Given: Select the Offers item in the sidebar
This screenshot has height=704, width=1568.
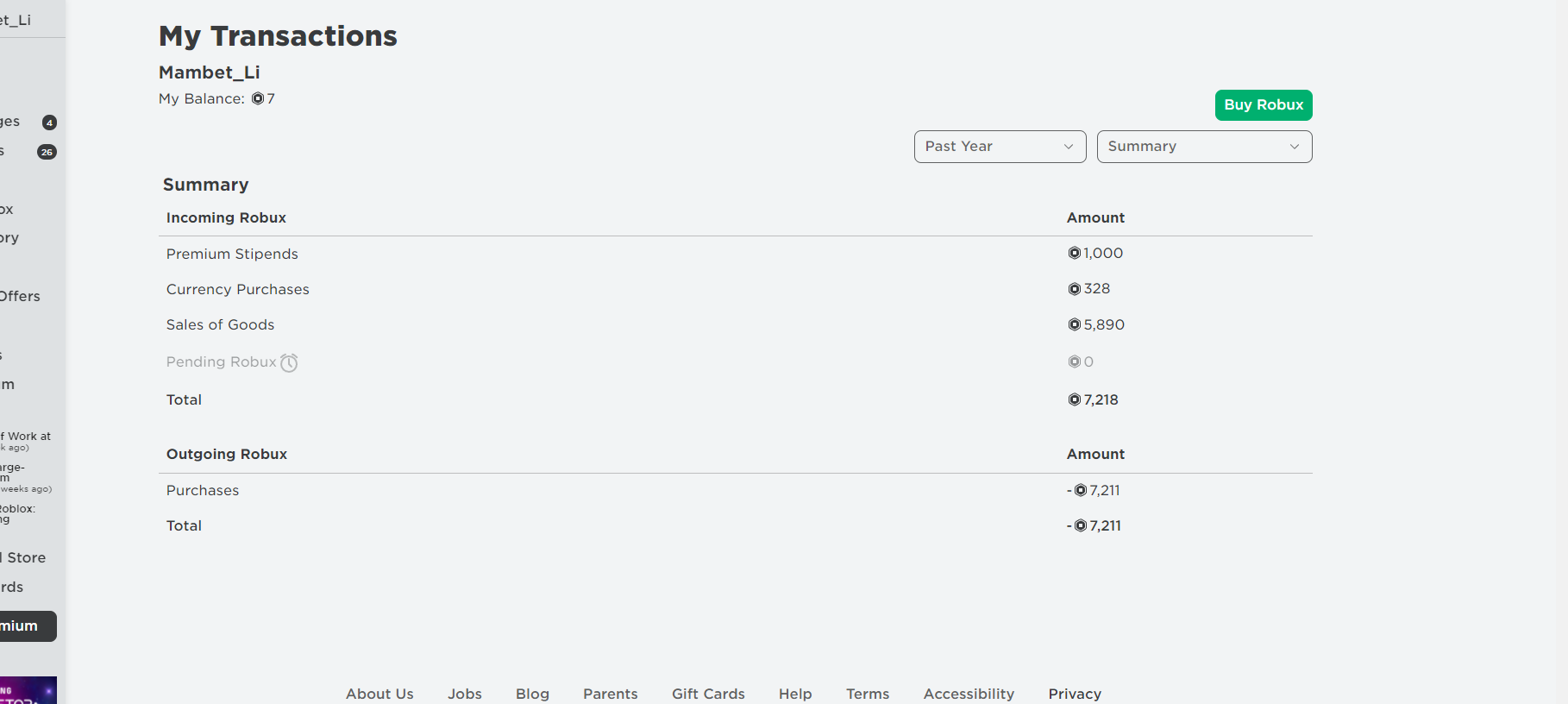Looking at the screenshot, I should (20, 296).
